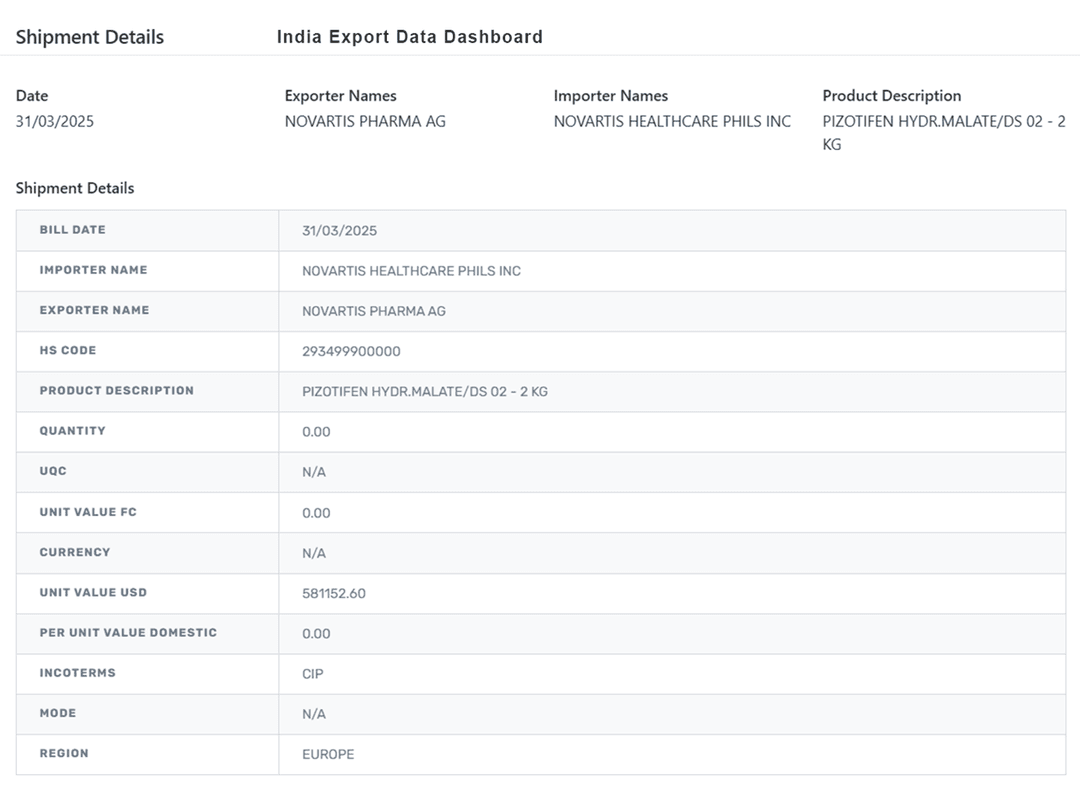The width and height of the screenshot is (1080, 802).
Task: Click the date 31/03/2025 under Date header
Action: coord(55,121)
